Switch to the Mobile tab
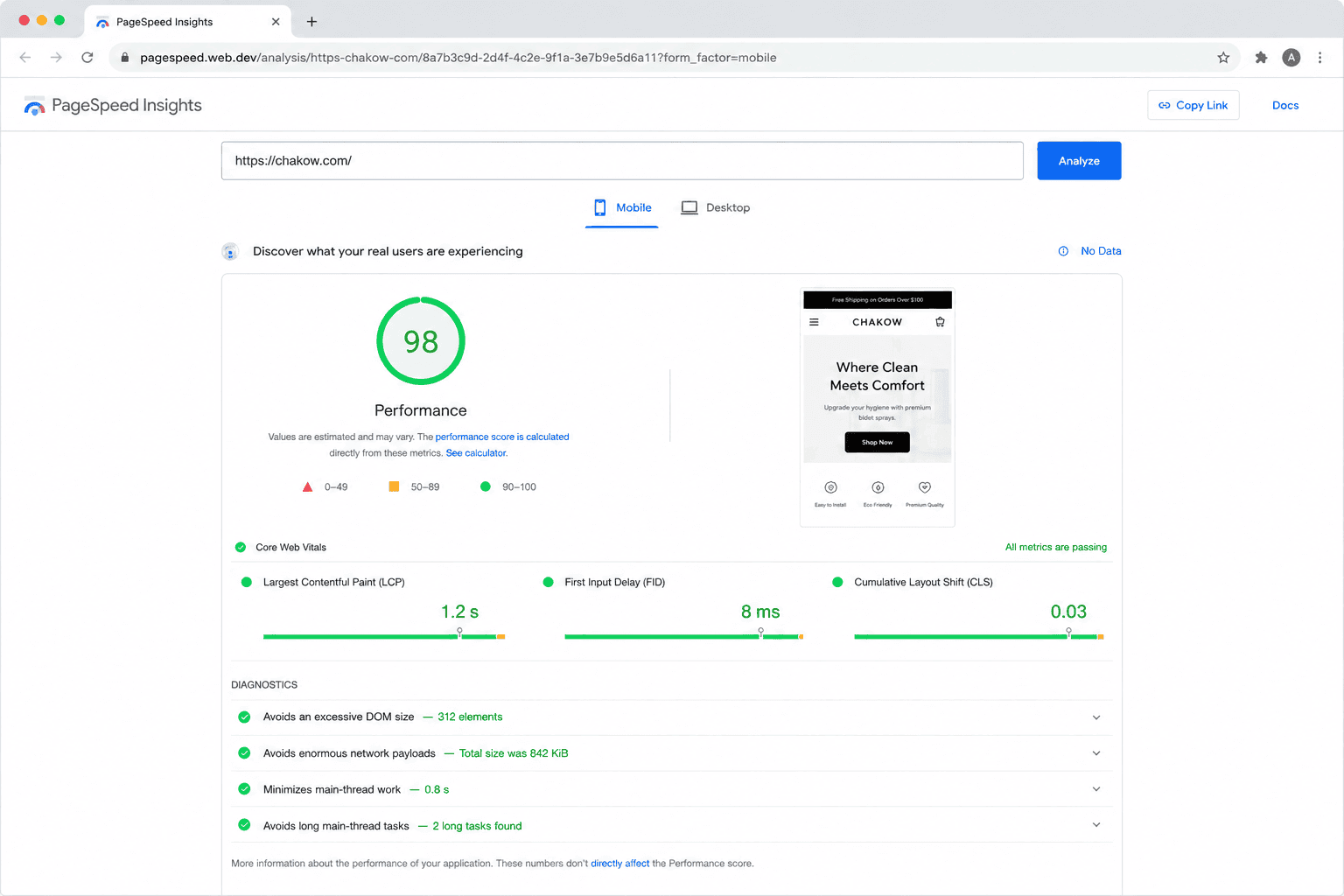 click(x=622, y=208)
